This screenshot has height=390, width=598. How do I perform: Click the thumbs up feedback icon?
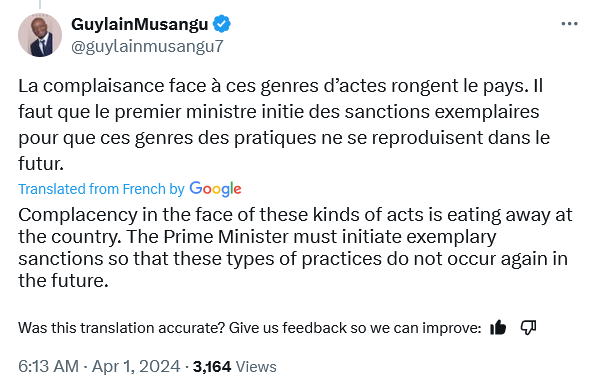pos(498,327)
